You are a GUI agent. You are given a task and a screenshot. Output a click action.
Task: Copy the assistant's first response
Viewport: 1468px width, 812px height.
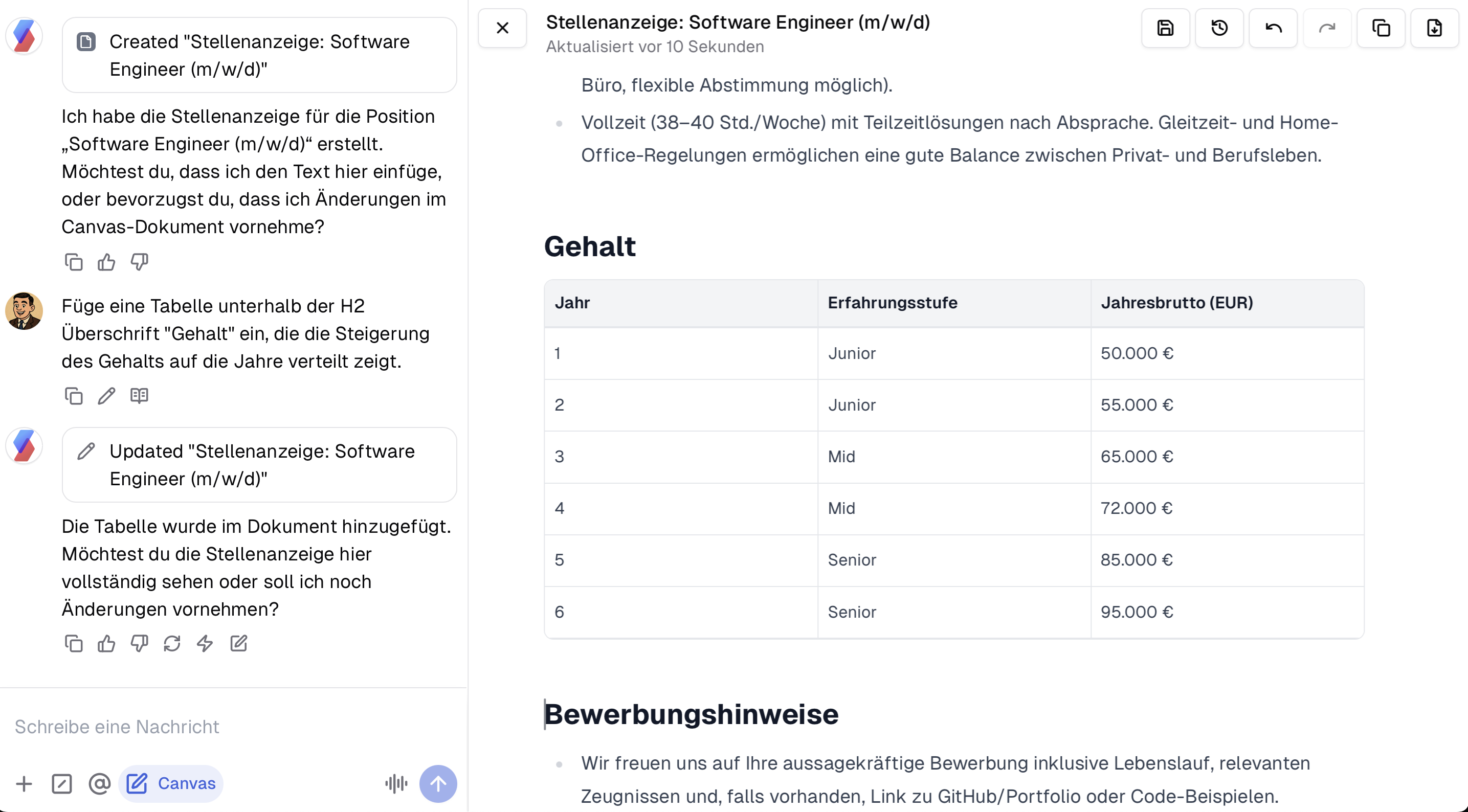pyautogui.click(x=74, y=262)
